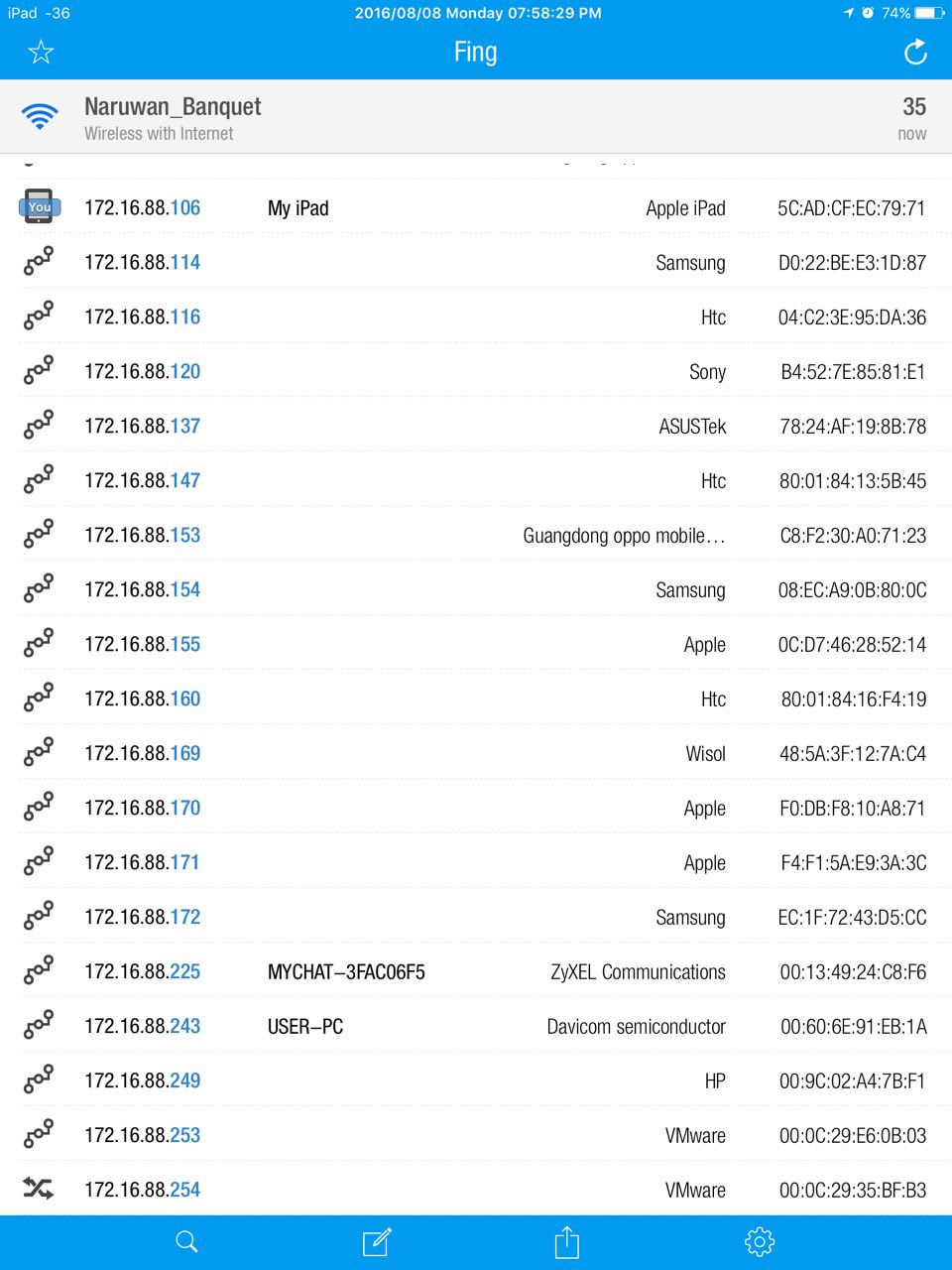Viewport: 952px width, 1270px height.
Task: Tap the 'You' iPad device icon
Action: [x=39, y=206]
